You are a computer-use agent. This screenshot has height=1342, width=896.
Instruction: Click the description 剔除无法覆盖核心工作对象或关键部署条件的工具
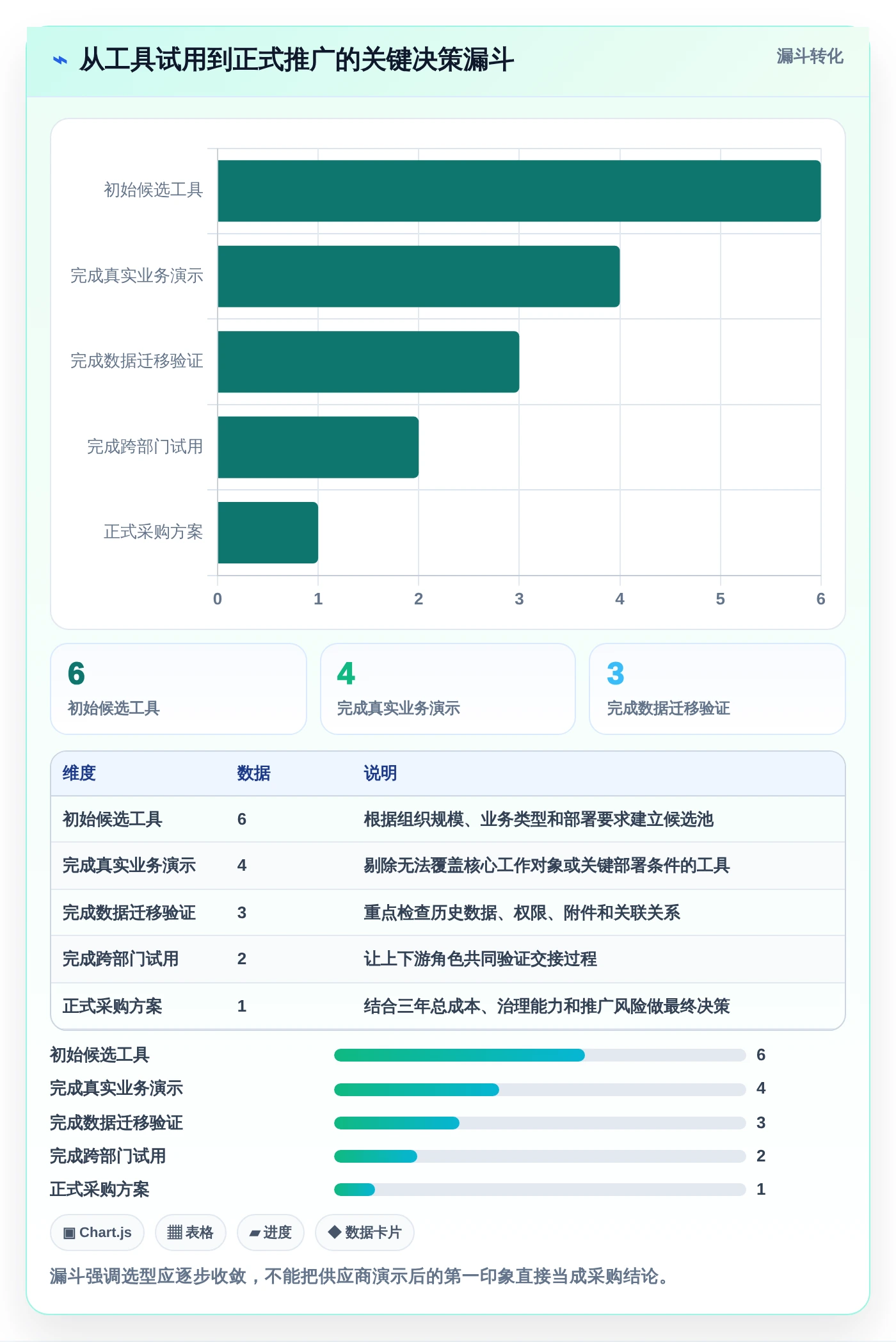[547, 866]
